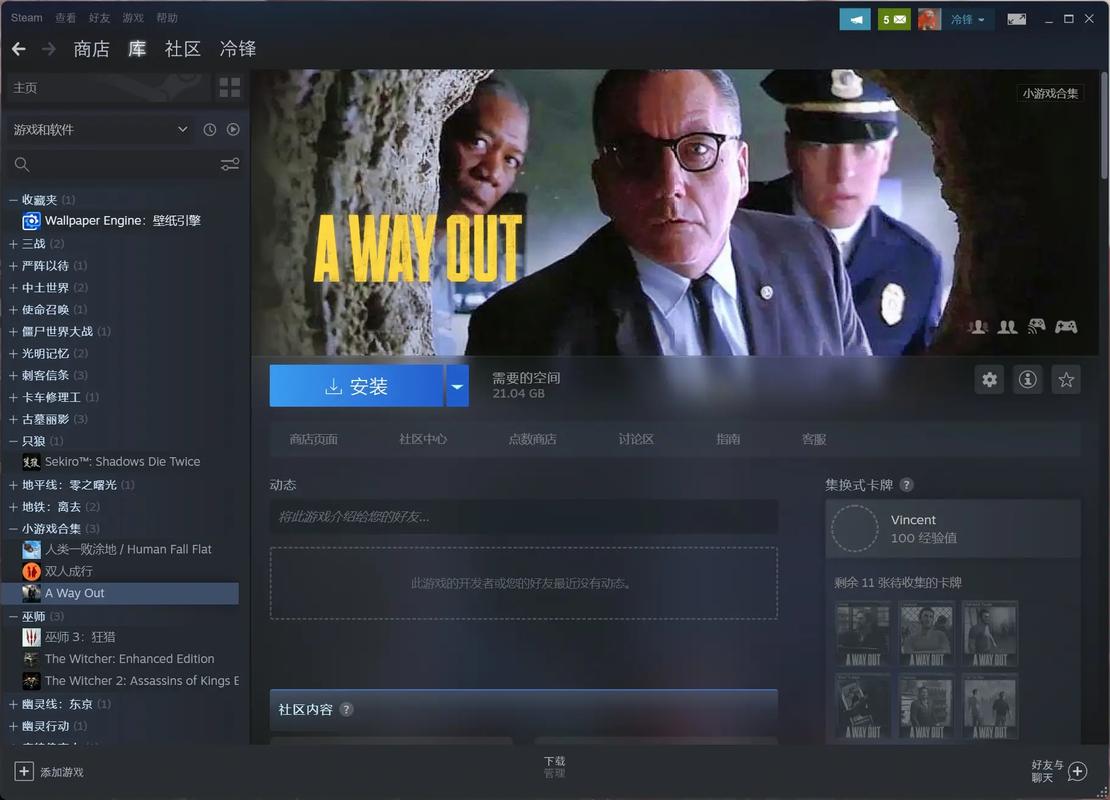Click the single-player feature icon

[x=979, y=326]
